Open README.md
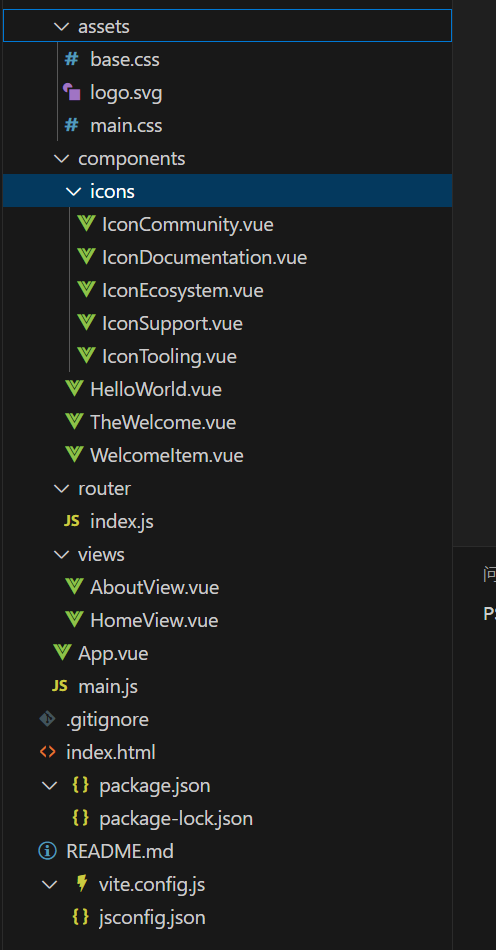 click(x=120, y=851)
